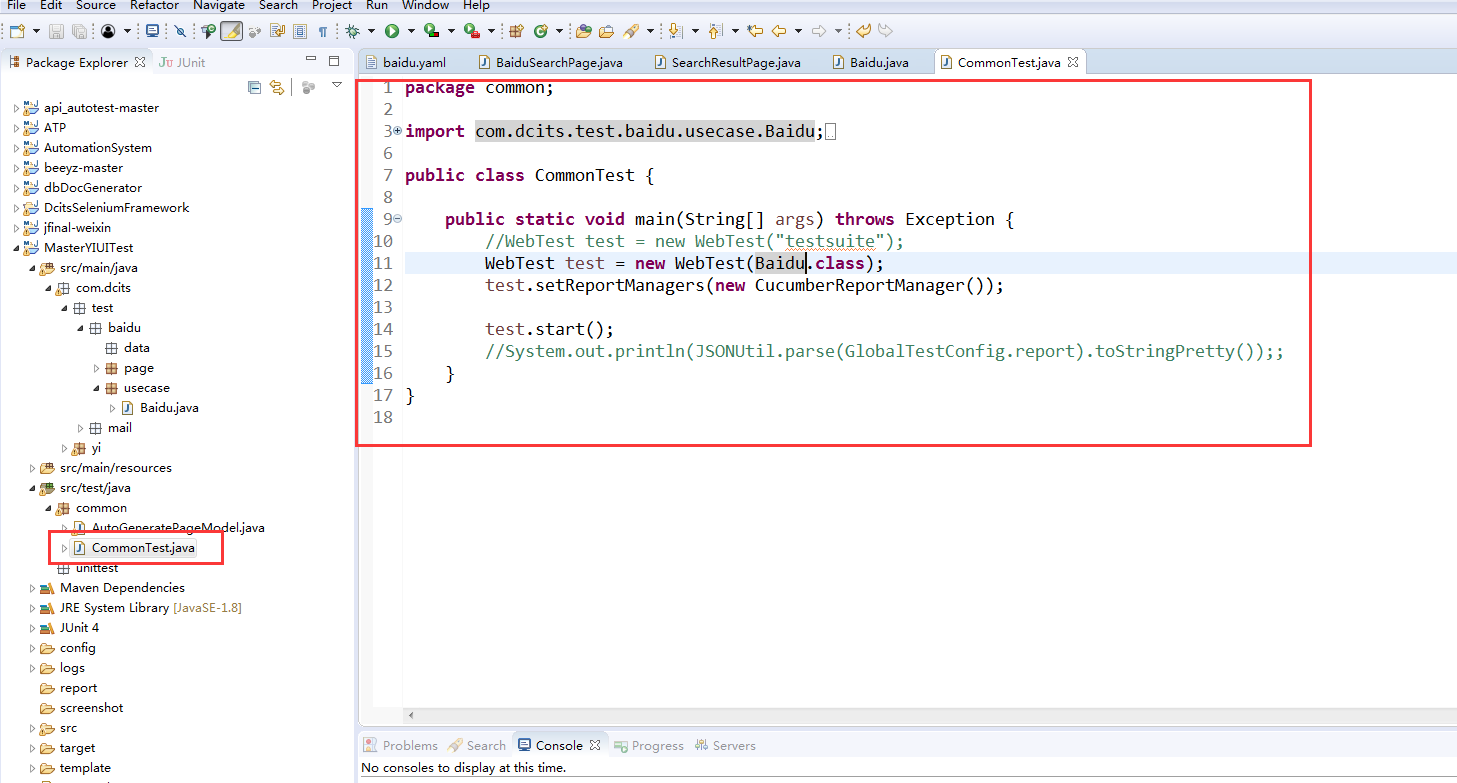
Task: Click the Forward navigation arrow icon
Action: click(819, 32)
